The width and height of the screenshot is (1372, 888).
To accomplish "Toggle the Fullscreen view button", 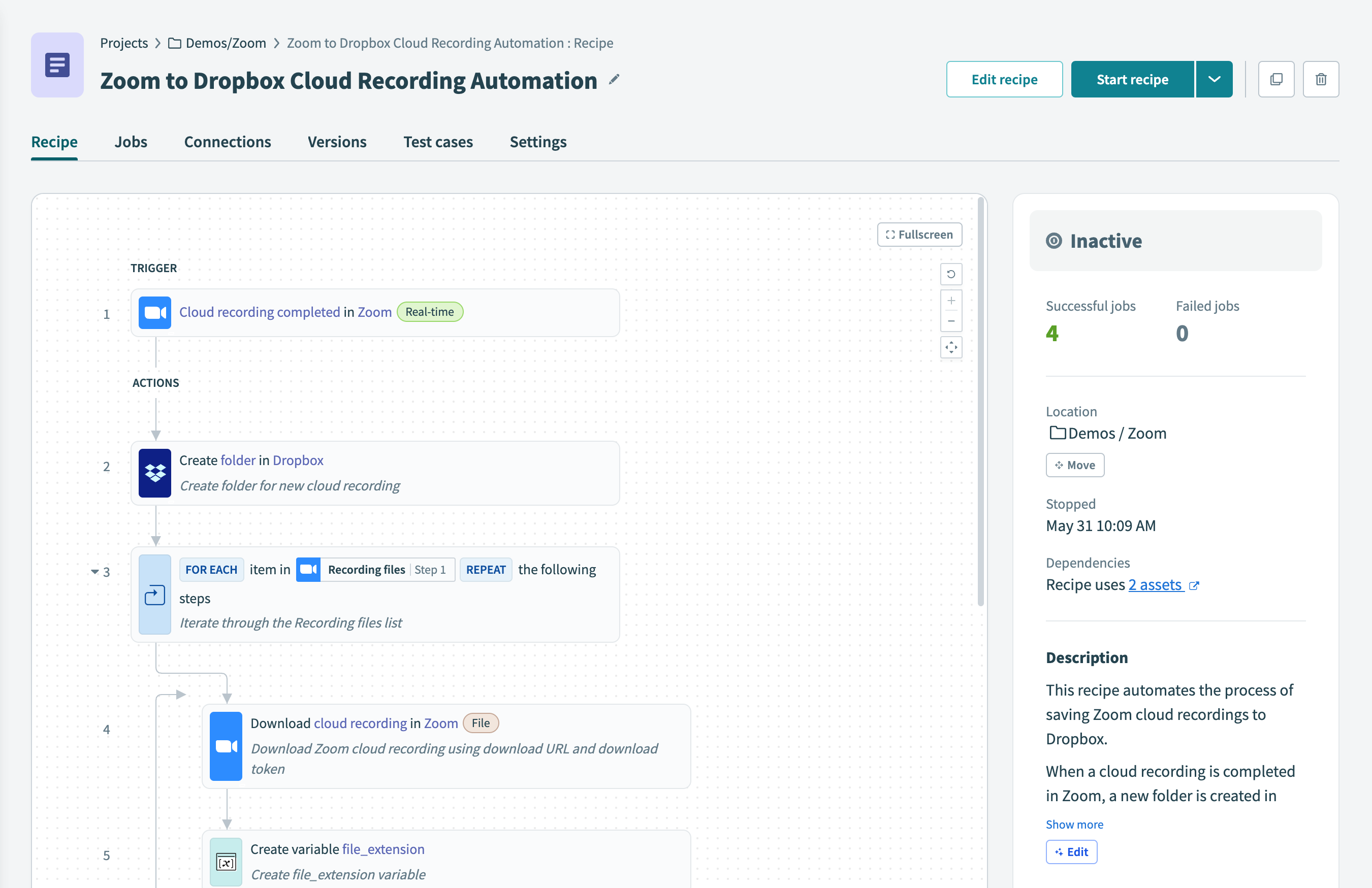I will click(918, 234).
